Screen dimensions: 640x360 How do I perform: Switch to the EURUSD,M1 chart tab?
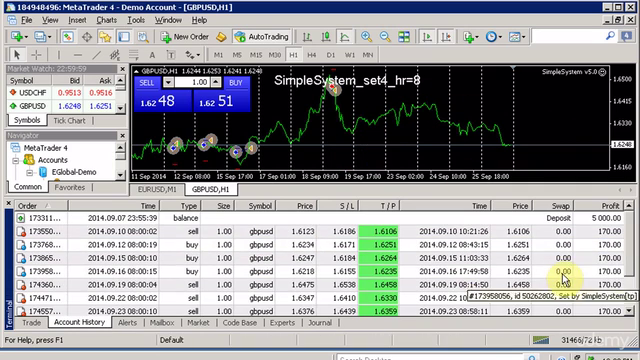[x=157, y=189]
